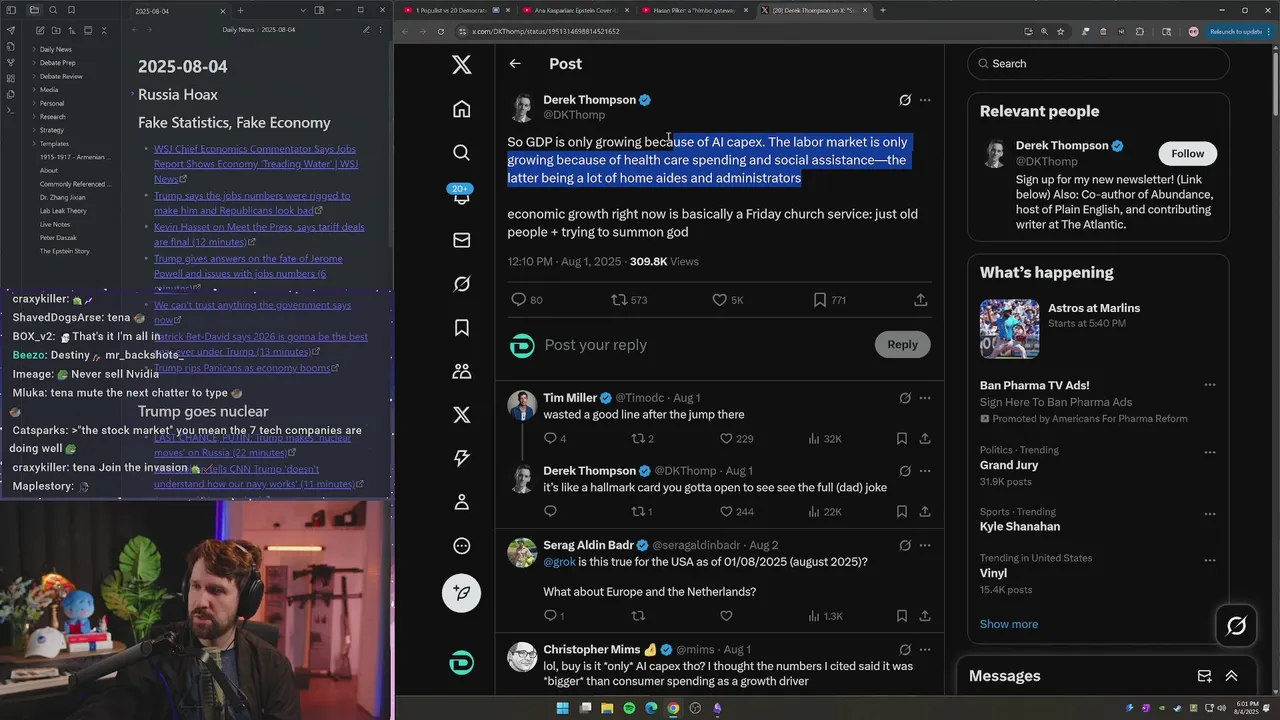Image resolution: width=1280 pixels, height=720 pixels.
Task: Open floating Grok button bottom right
Action: pos(1236,626)
